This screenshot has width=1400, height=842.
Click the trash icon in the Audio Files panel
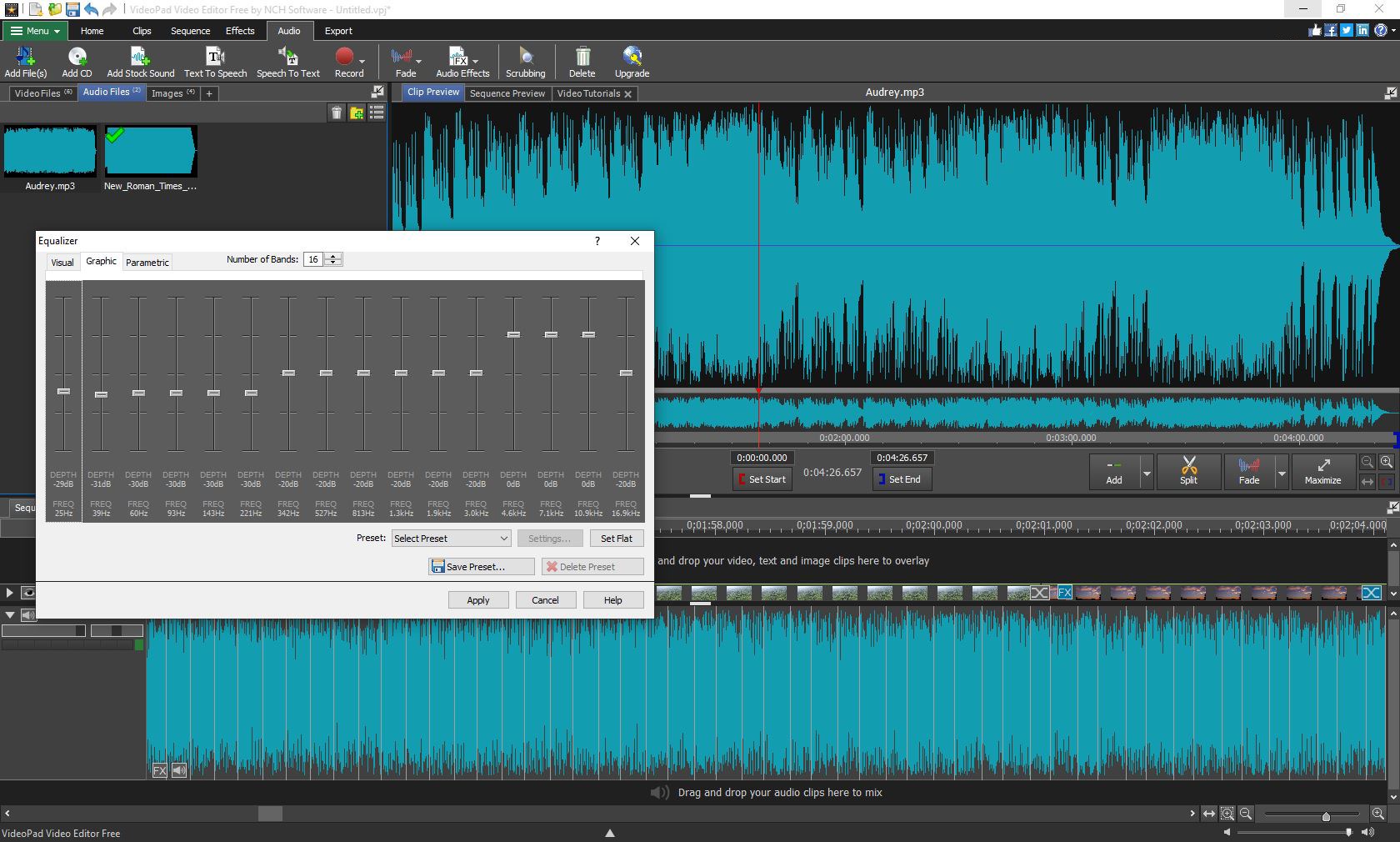pos(337,113)
